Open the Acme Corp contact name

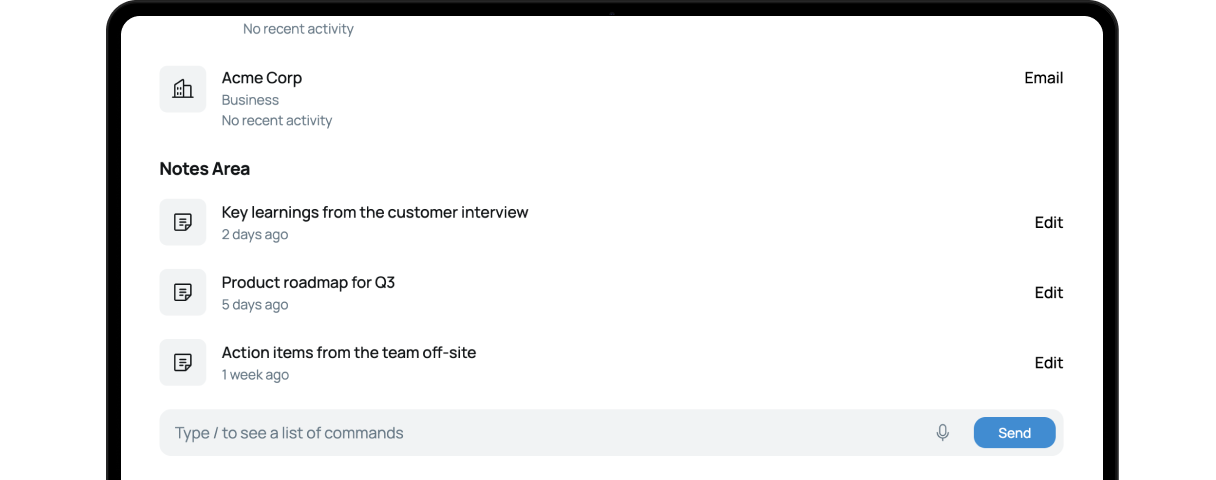coord(262,78)
